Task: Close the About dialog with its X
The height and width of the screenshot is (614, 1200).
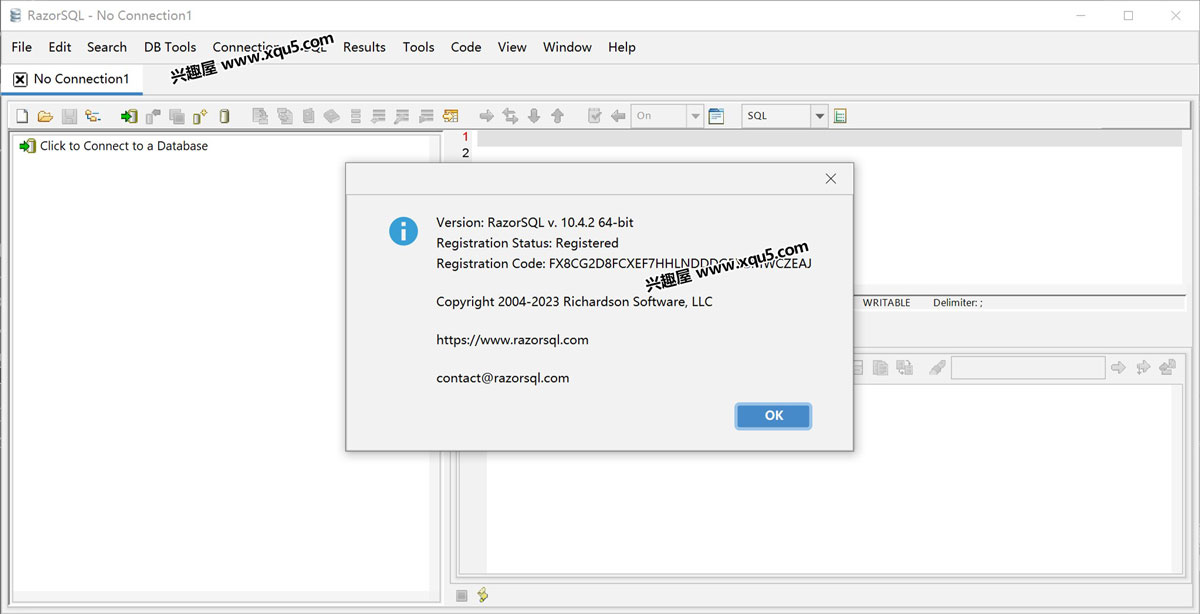Action: (x=830, y=179)
